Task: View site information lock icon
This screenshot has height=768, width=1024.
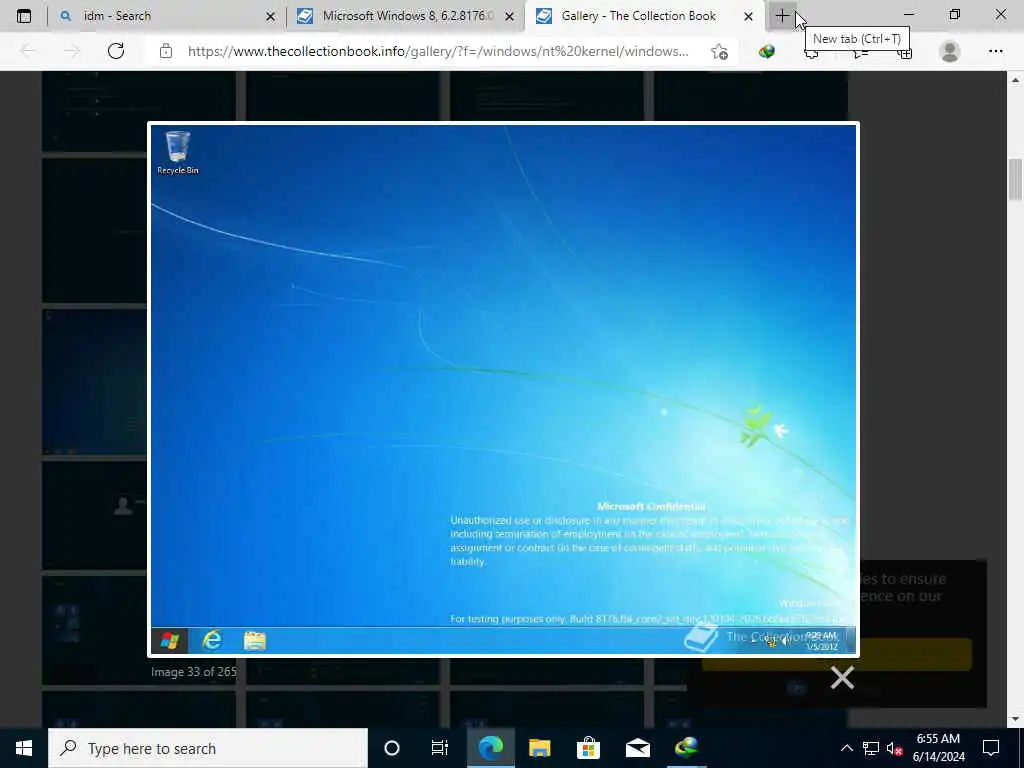Action: click(166, 51)
